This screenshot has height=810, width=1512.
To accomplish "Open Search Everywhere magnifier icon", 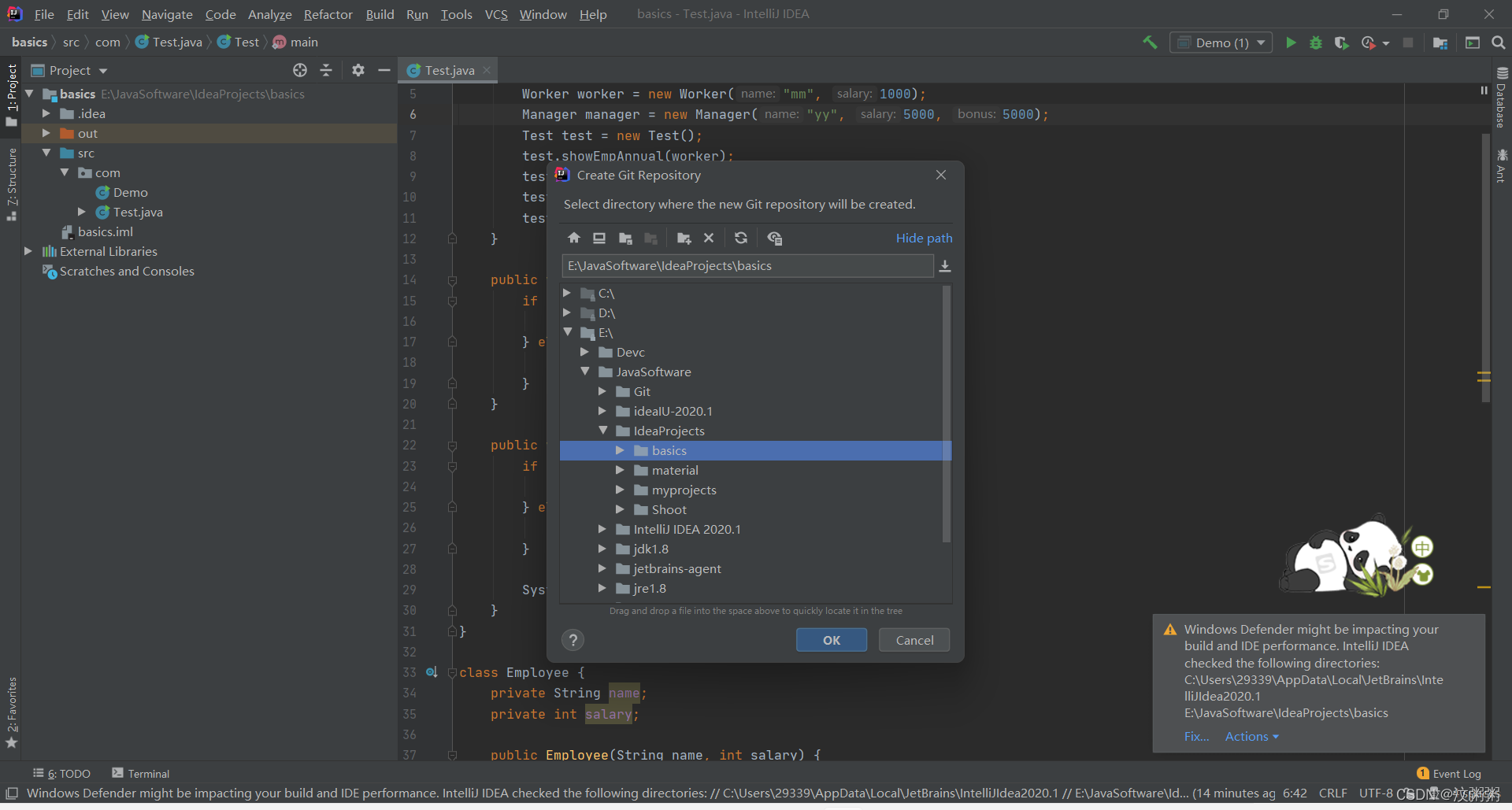I will pyautogui.click(x=1499, y=43).
